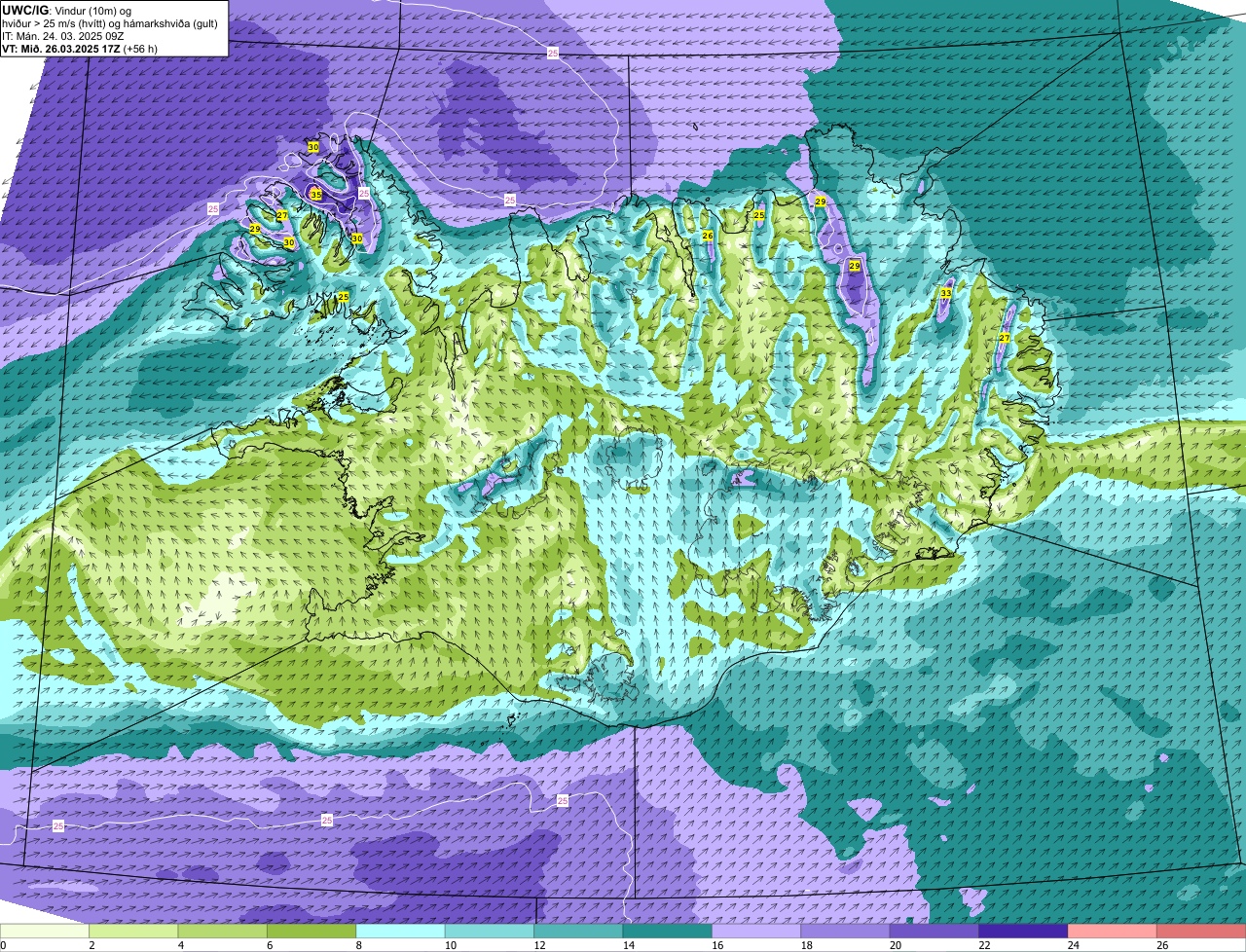Select the 20–22 m/s deep purple scale swatch

934,932
